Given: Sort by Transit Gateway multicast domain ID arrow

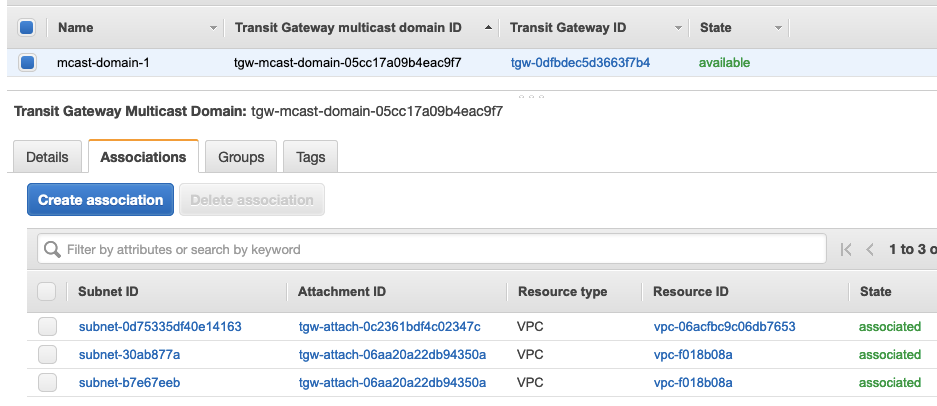Looking at the screenshot, I should pyautogui.click(x=488, y=28).
